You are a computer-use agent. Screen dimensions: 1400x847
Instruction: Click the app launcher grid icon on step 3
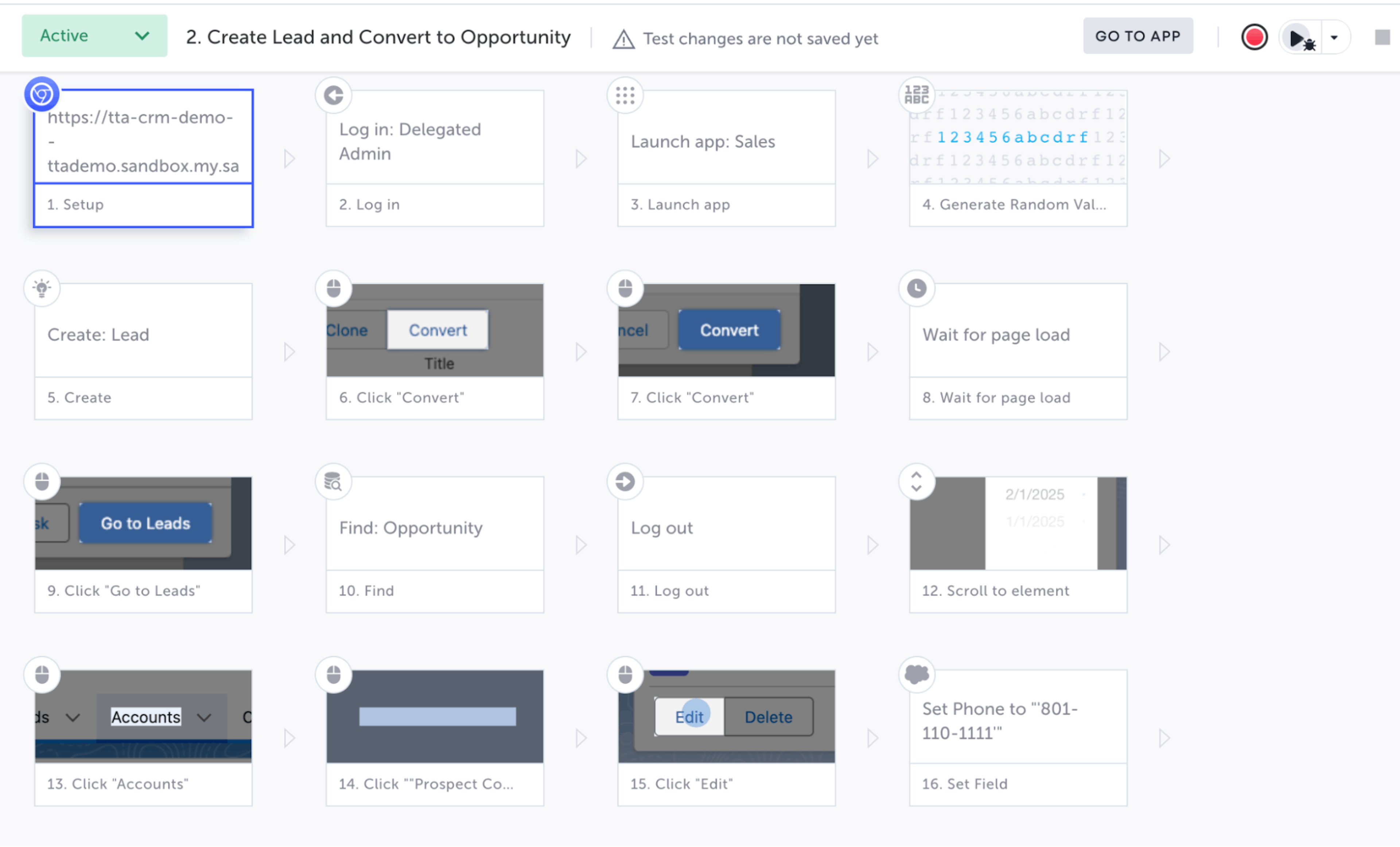click(x=625, y=95)
